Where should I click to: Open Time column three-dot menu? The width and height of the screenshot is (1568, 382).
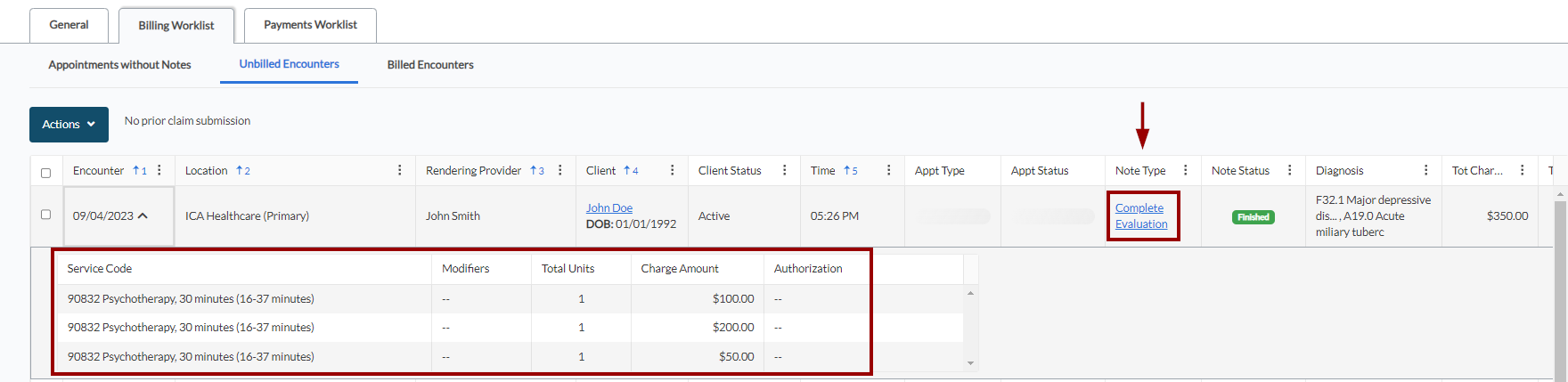tap(889, 170)
